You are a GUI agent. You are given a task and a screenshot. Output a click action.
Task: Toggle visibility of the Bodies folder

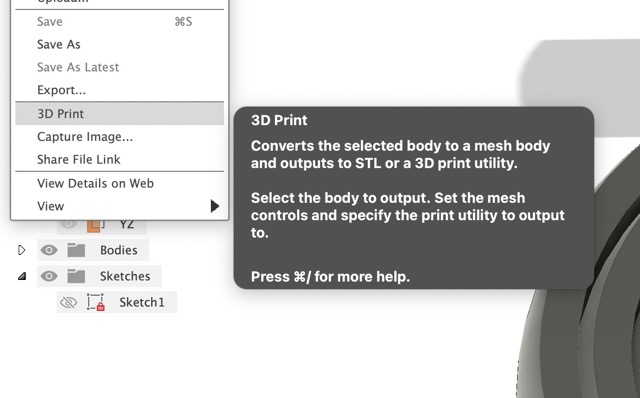(49, 250)
